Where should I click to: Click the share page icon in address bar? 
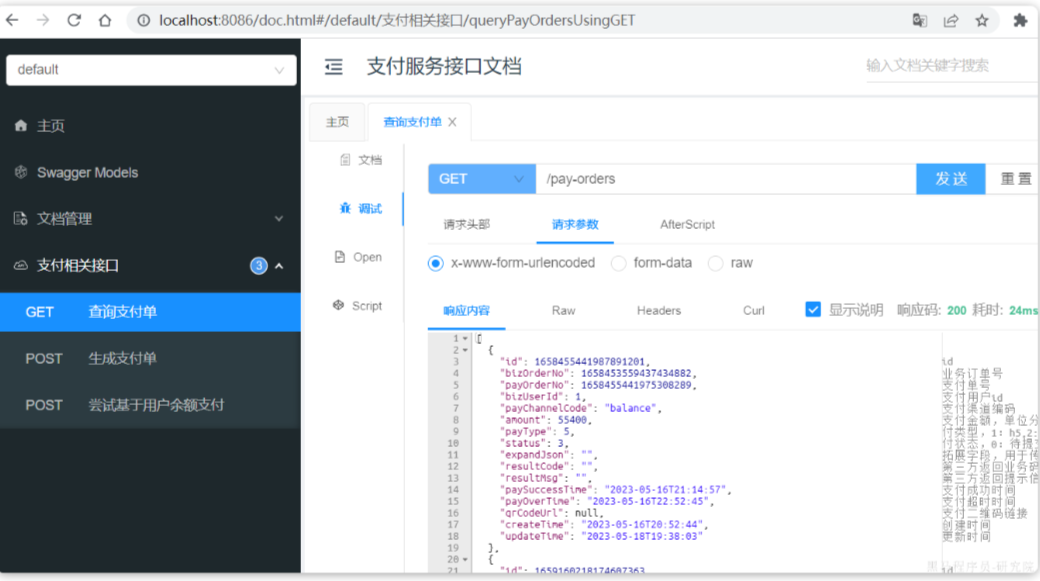coord(950,20)
